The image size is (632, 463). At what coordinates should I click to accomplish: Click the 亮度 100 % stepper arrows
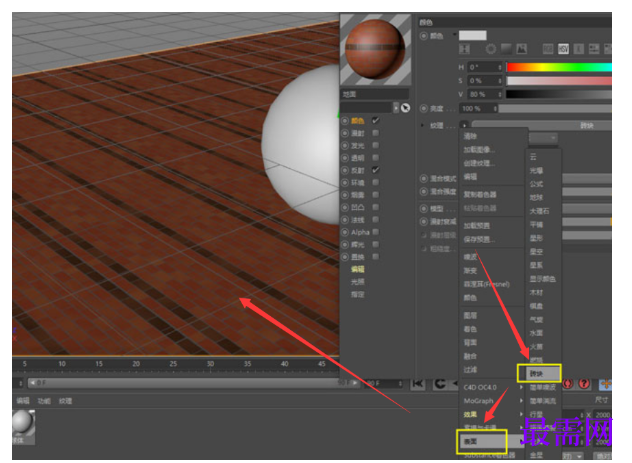point(495,108)
